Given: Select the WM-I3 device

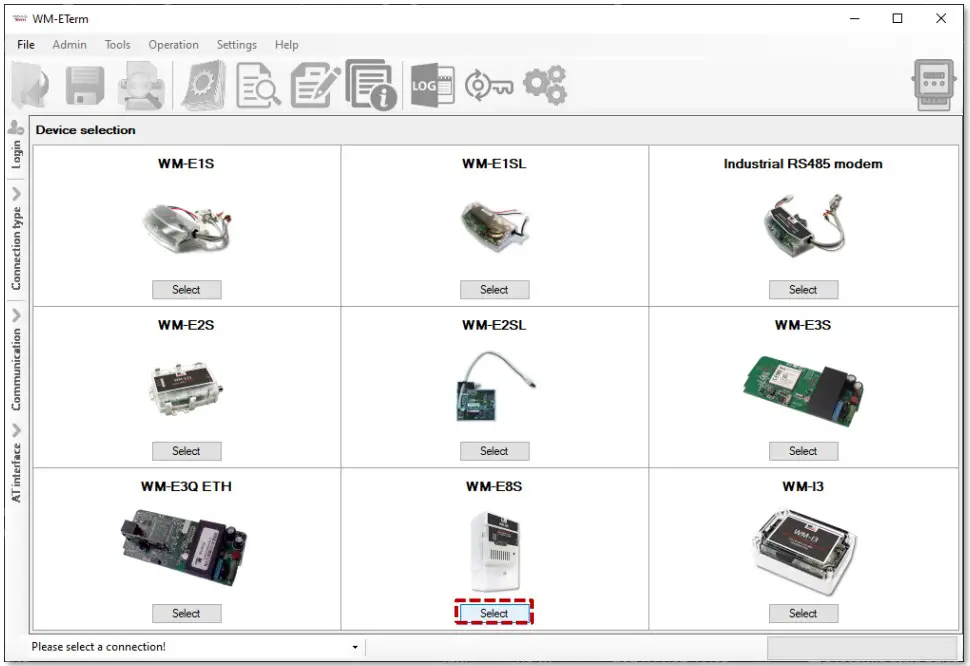Looking at the screenshot, I should click(x=803, y=613).
